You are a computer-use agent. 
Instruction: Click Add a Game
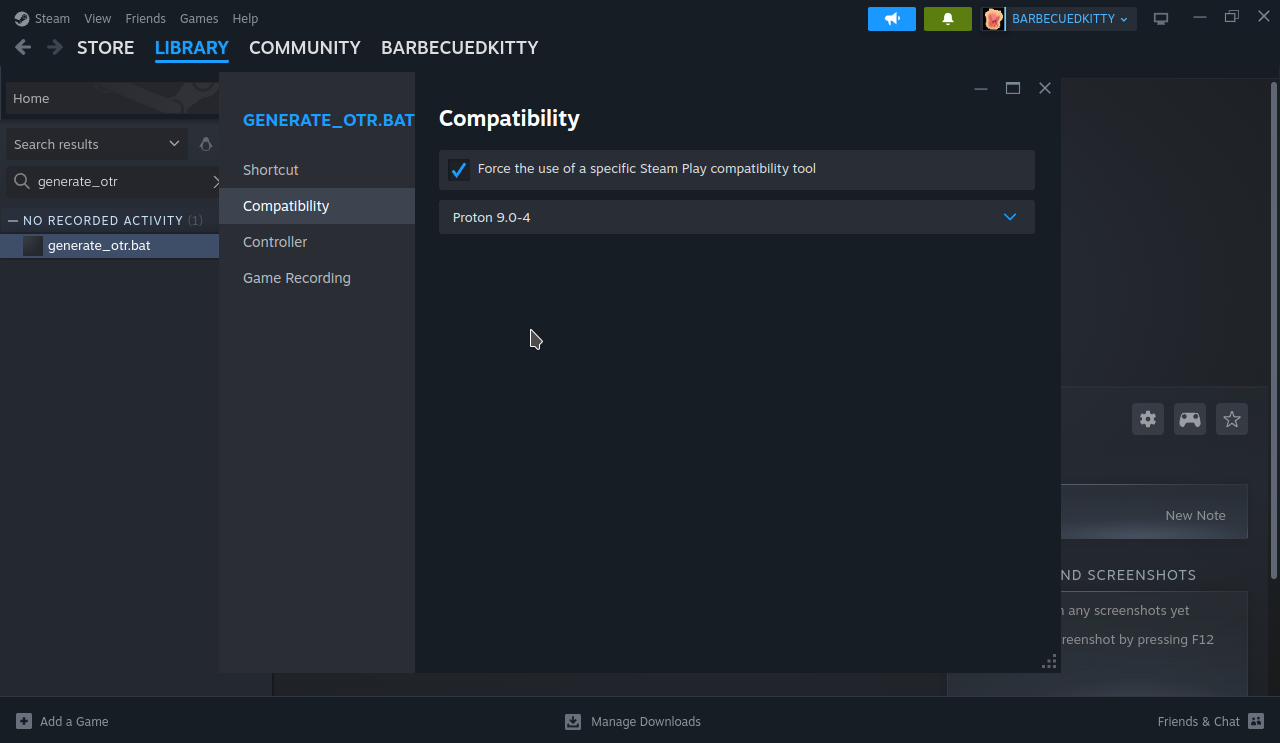62,721
